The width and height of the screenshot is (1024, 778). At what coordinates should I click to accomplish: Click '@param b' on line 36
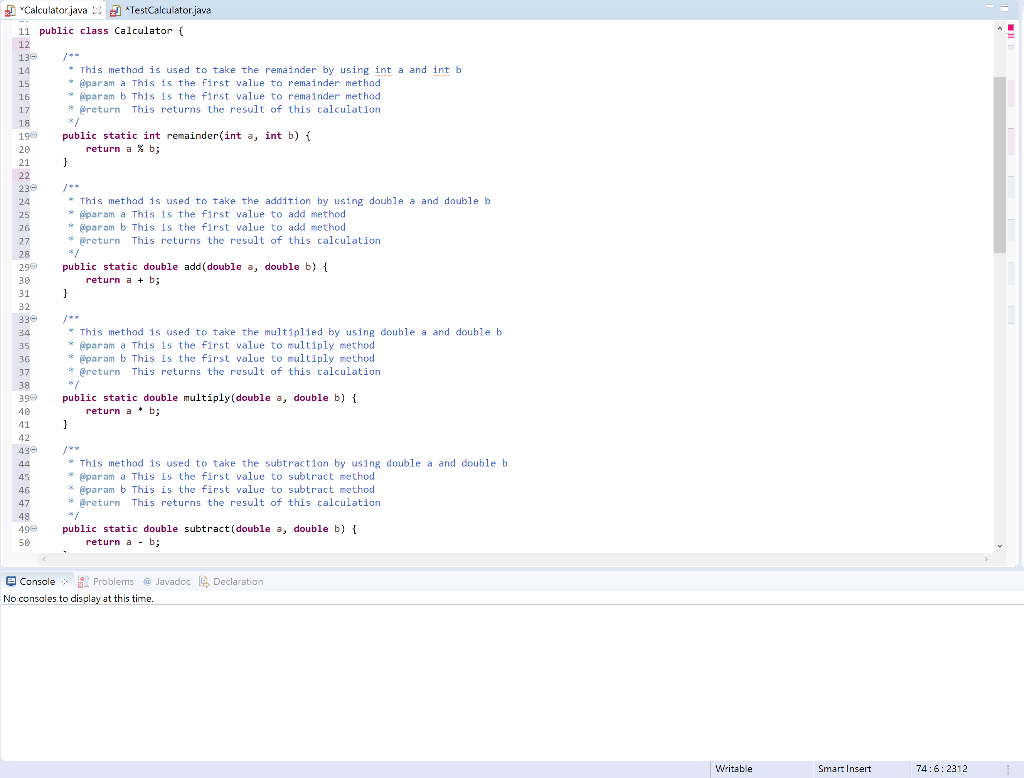point(103,359)
